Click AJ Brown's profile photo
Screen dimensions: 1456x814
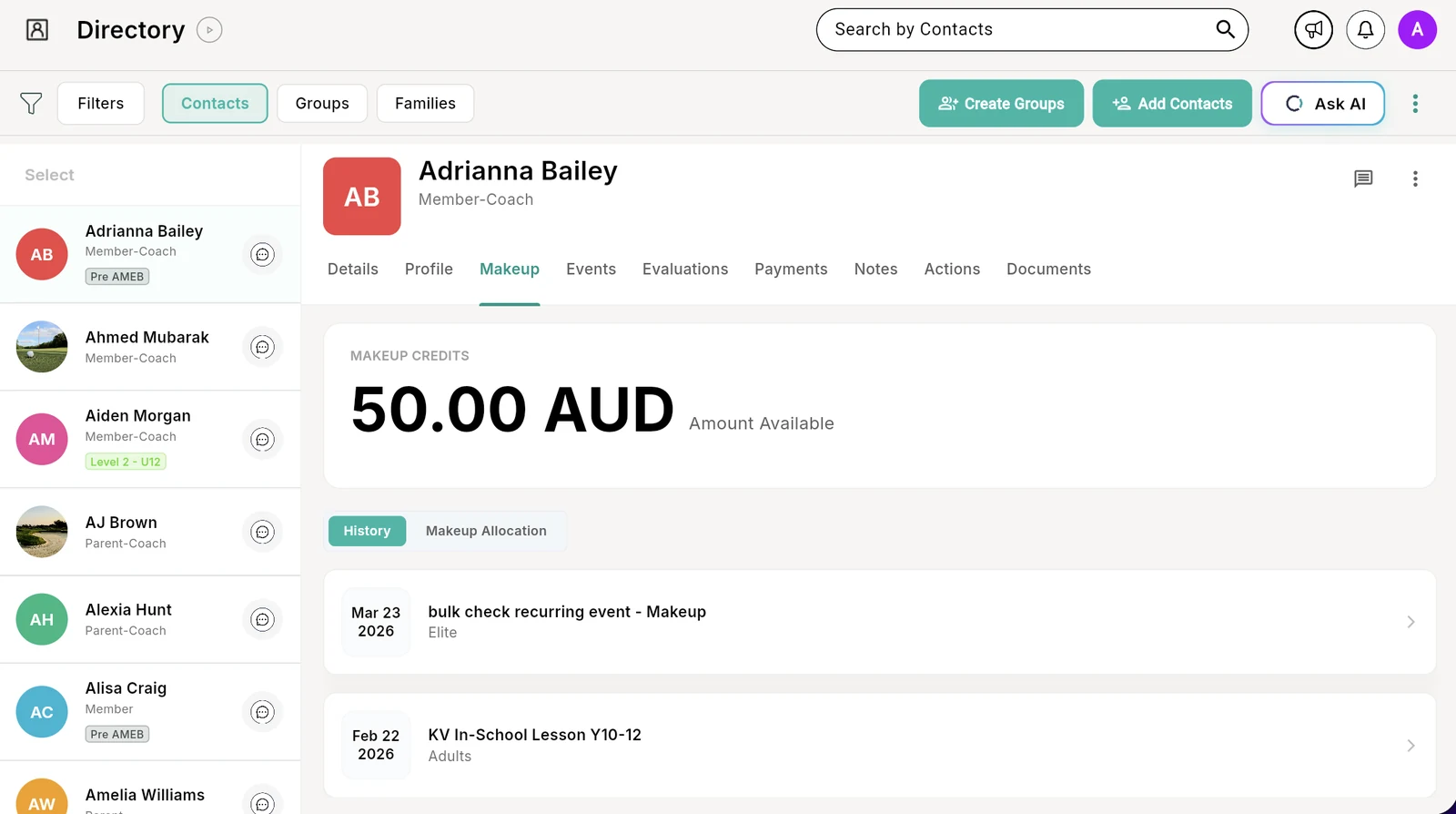(x=42, y=532)
